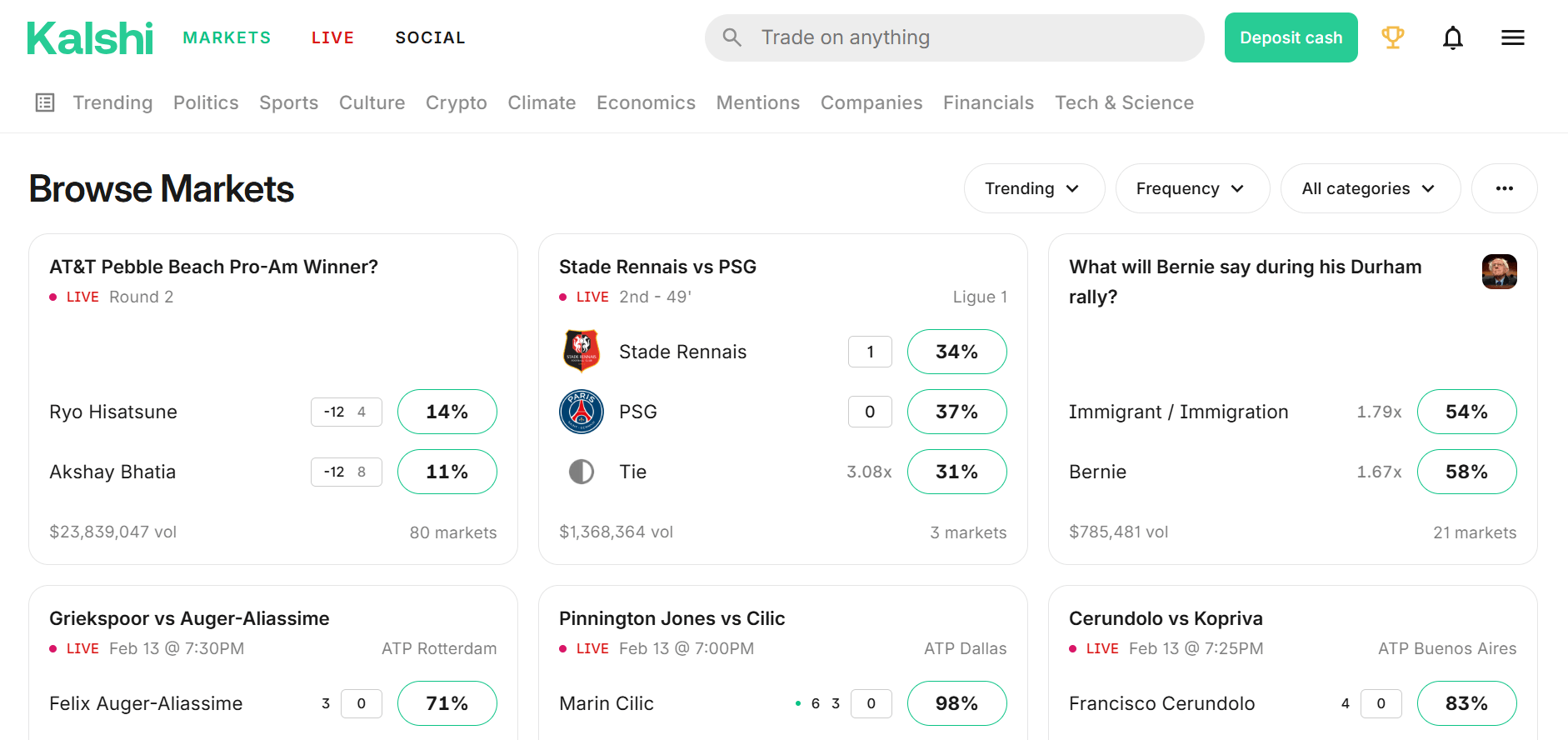Click the Stade Rennais club crest
Screen dimensions: 1568x740
pyautogui.click(x=582, y=352)
